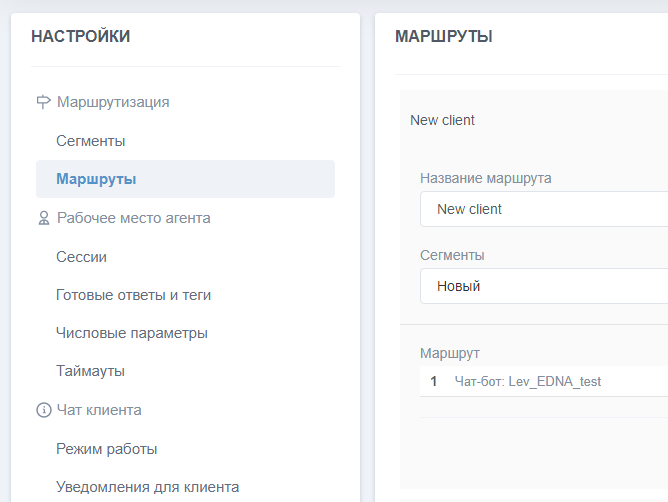The width and height of the screenshot is (668, 502).
Task: Click the Рабочее место агента person icon
Action: [43, 218]
